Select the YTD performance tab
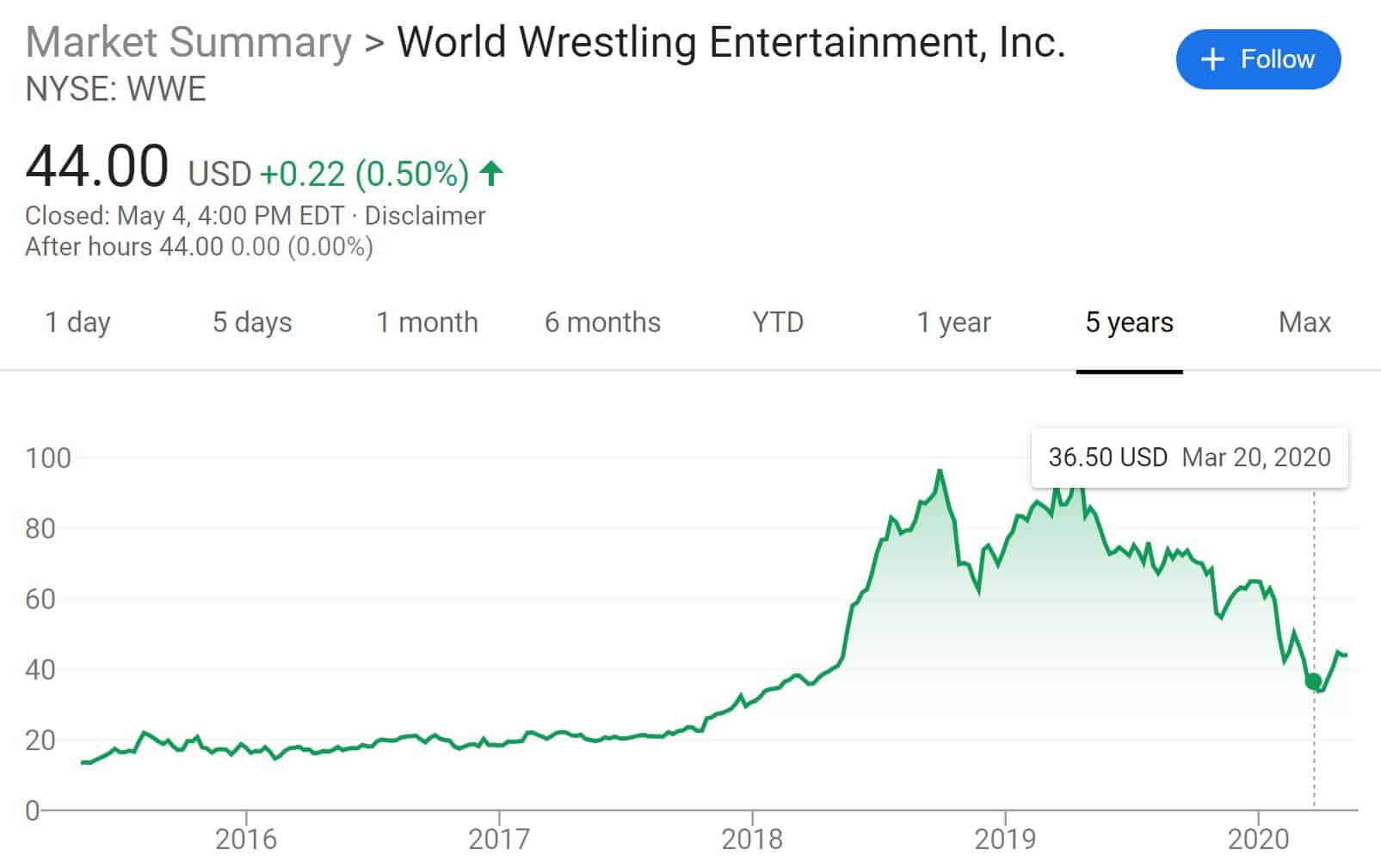The image size is (1381, 868). pos(777,323)
